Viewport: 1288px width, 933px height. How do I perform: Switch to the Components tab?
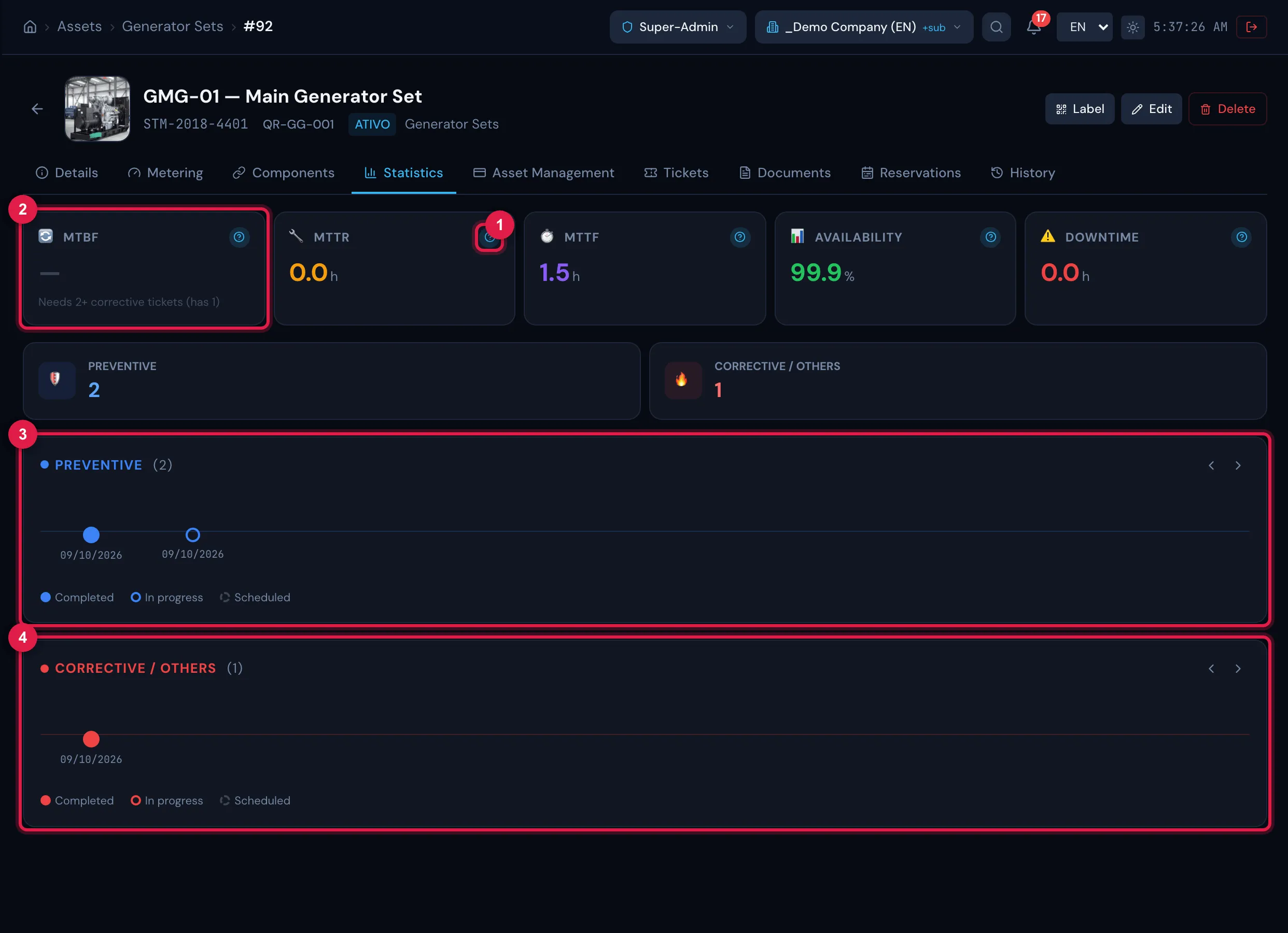[283, 173]
